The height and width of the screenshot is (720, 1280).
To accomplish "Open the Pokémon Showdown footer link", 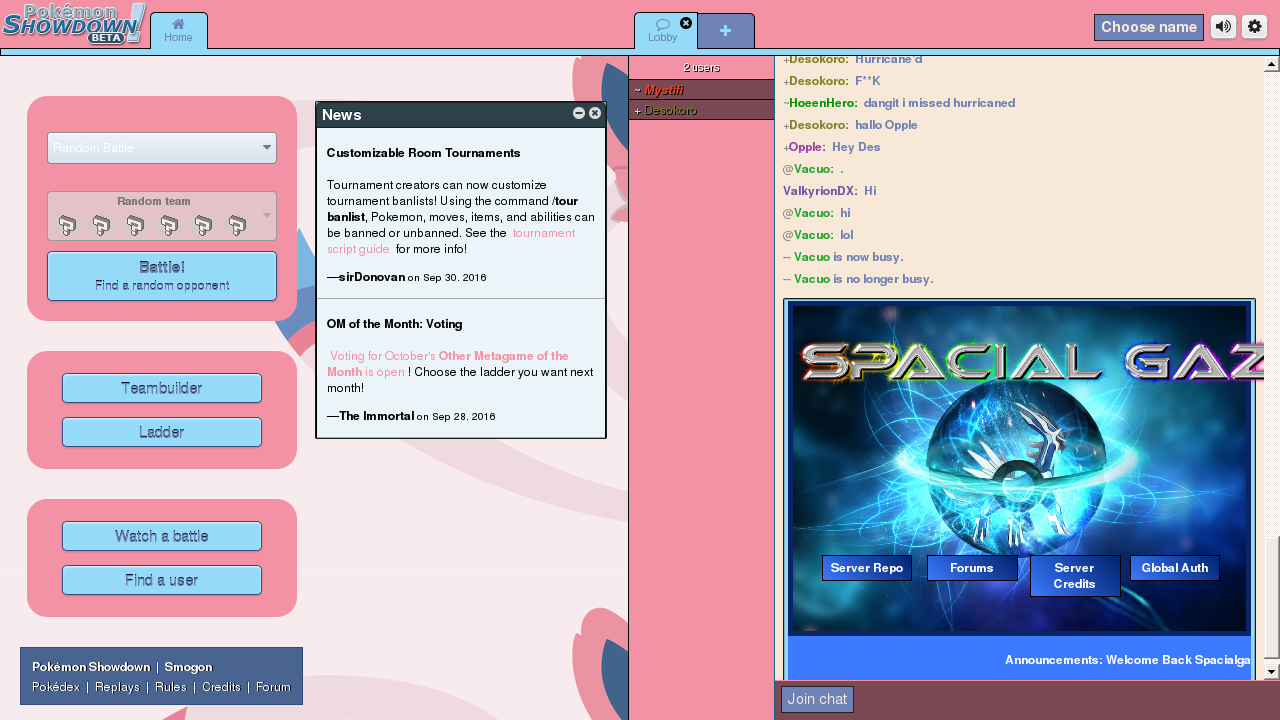I will [x=91, y=667].
